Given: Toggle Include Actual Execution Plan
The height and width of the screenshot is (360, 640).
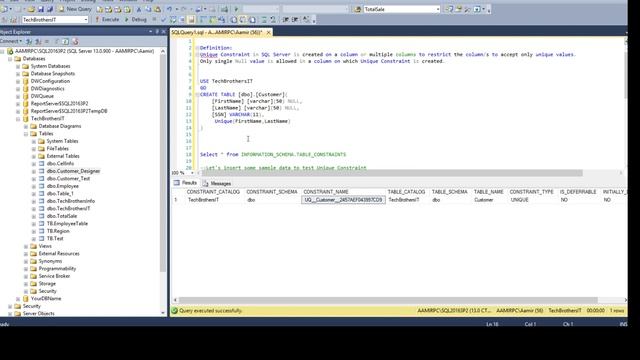Looking at the screenshot, I should click(x=203, y=19).
